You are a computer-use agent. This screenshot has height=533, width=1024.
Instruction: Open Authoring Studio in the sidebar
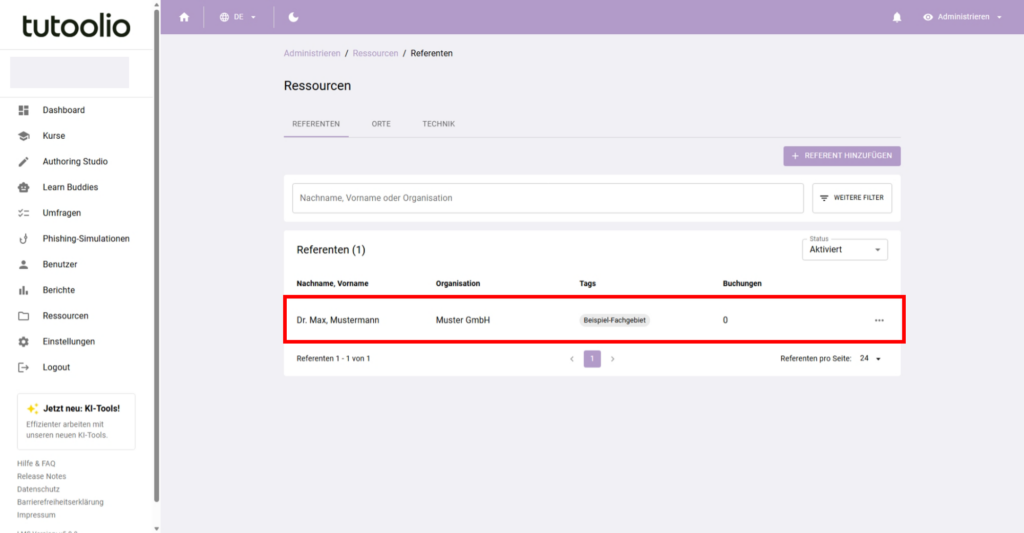tap(76, 161)
